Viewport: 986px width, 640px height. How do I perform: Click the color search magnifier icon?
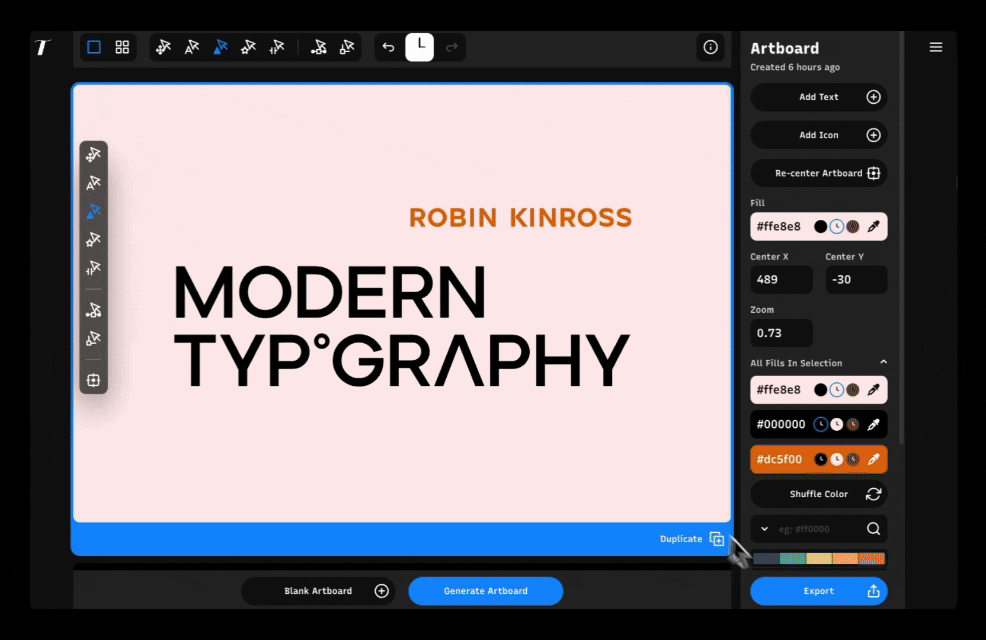coord(873,529)
